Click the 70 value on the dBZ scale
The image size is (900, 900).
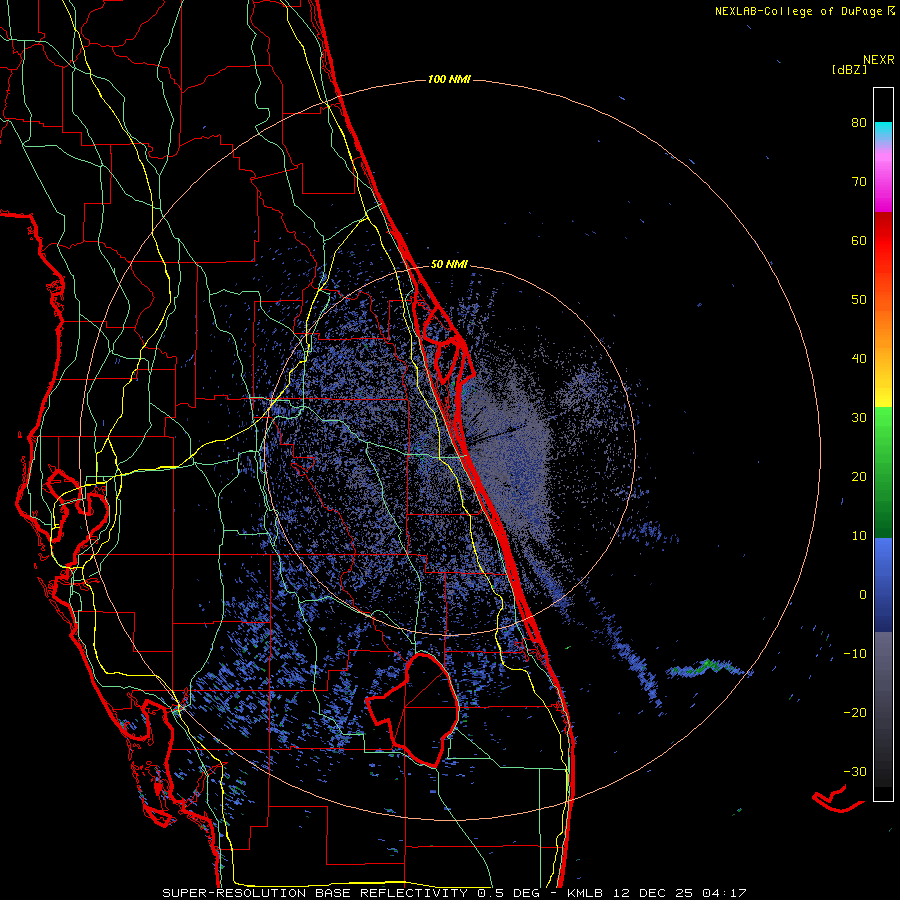pos(859,182)
